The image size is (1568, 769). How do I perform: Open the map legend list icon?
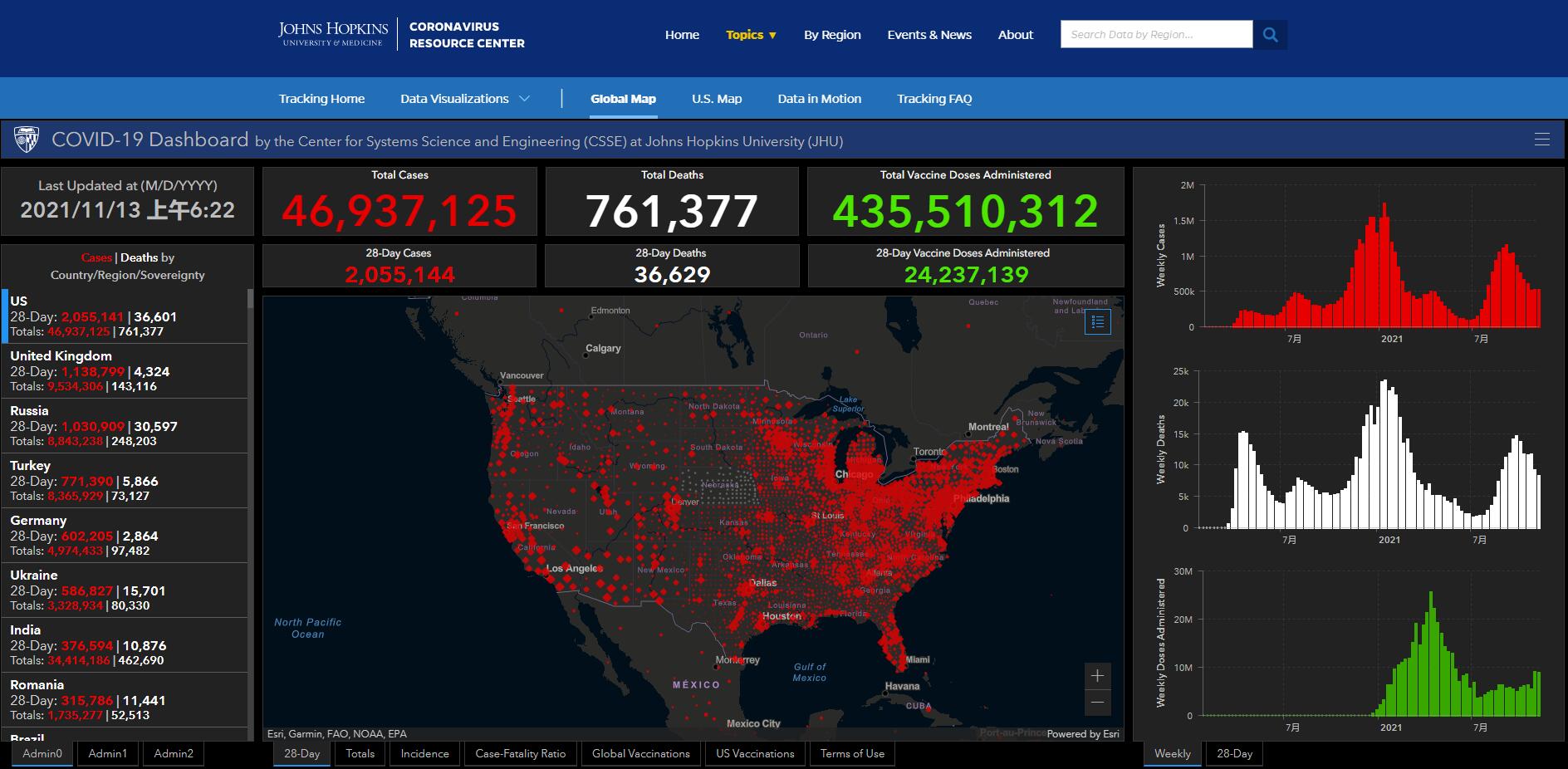(1097, 322)
